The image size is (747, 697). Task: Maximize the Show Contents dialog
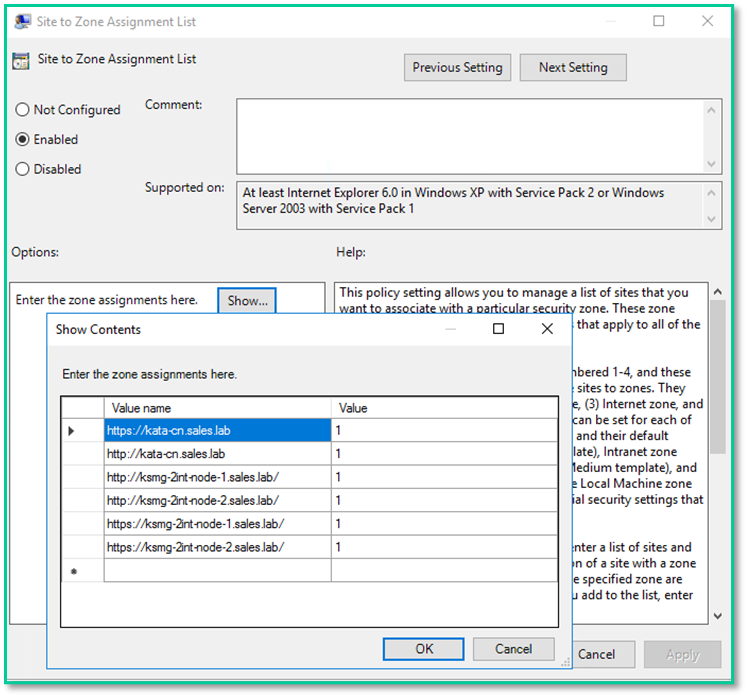tap(498, 329)
